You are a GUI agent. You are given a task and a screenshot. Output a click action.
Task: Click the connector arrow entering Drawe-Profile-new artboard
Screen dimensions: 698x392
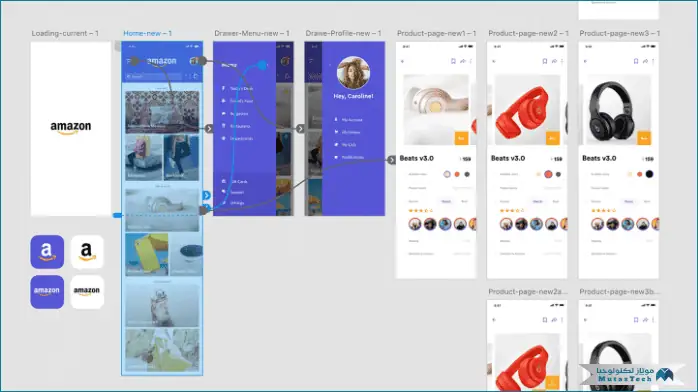coord(300,129)
